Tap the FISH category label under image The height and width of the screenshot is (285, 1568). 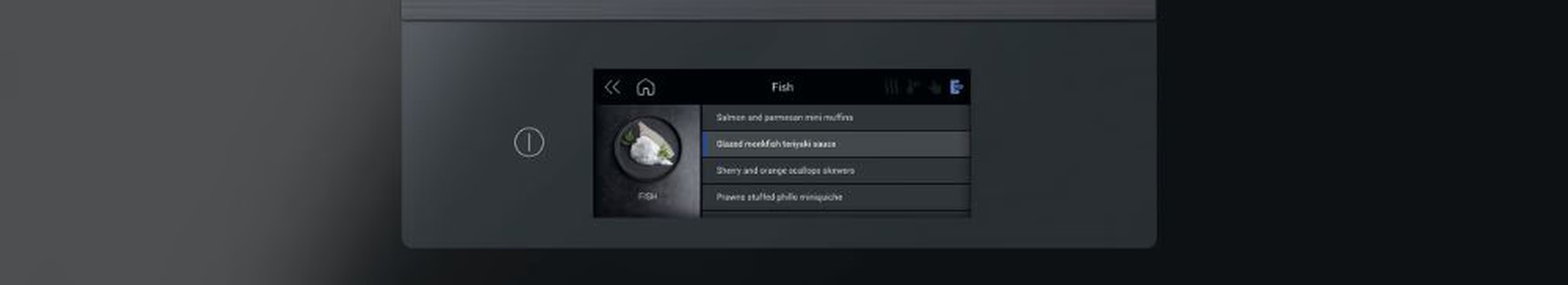pos(647,196)
